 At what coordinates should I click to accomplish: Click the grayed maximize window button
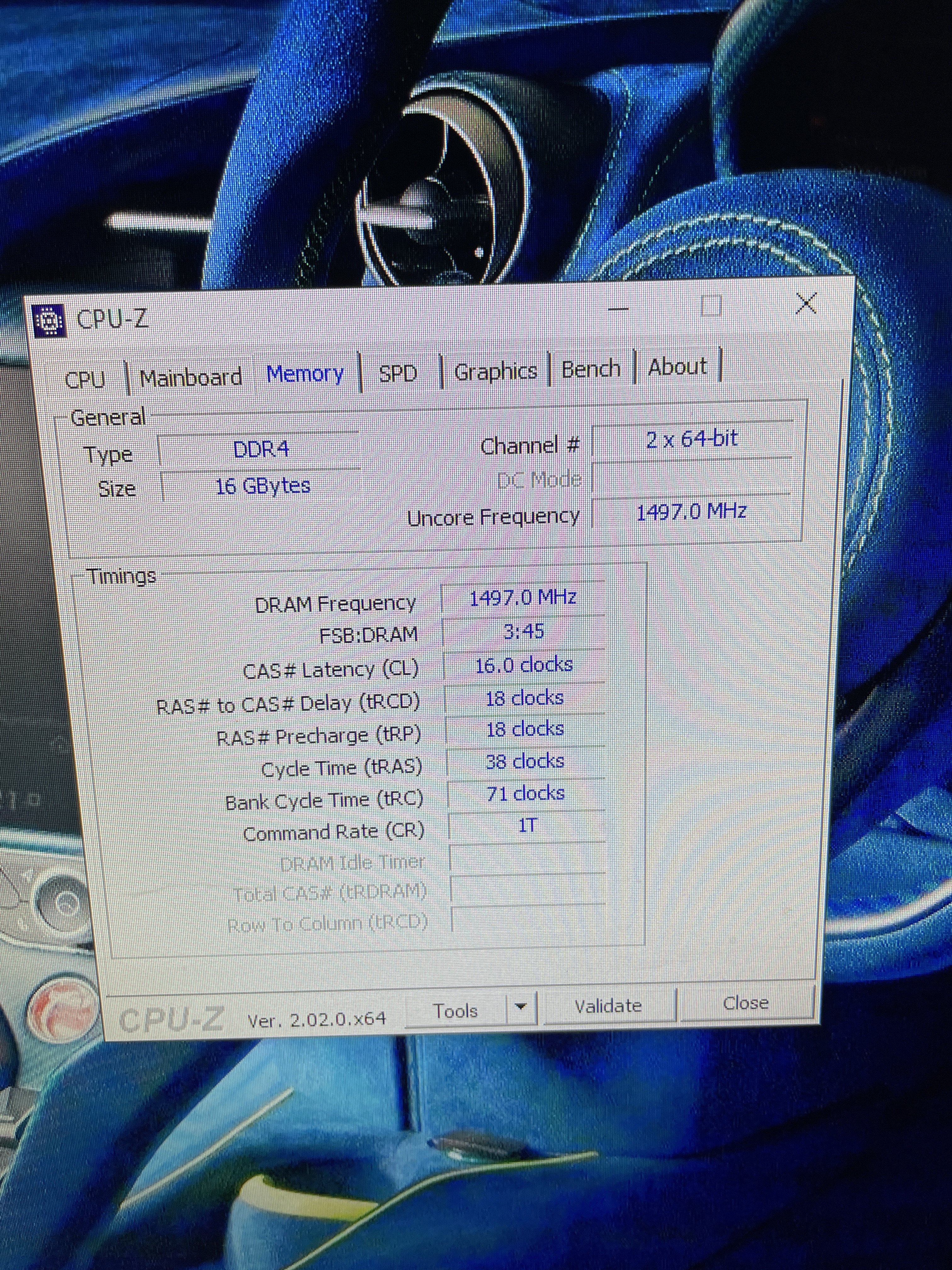(x=711, y=306)
